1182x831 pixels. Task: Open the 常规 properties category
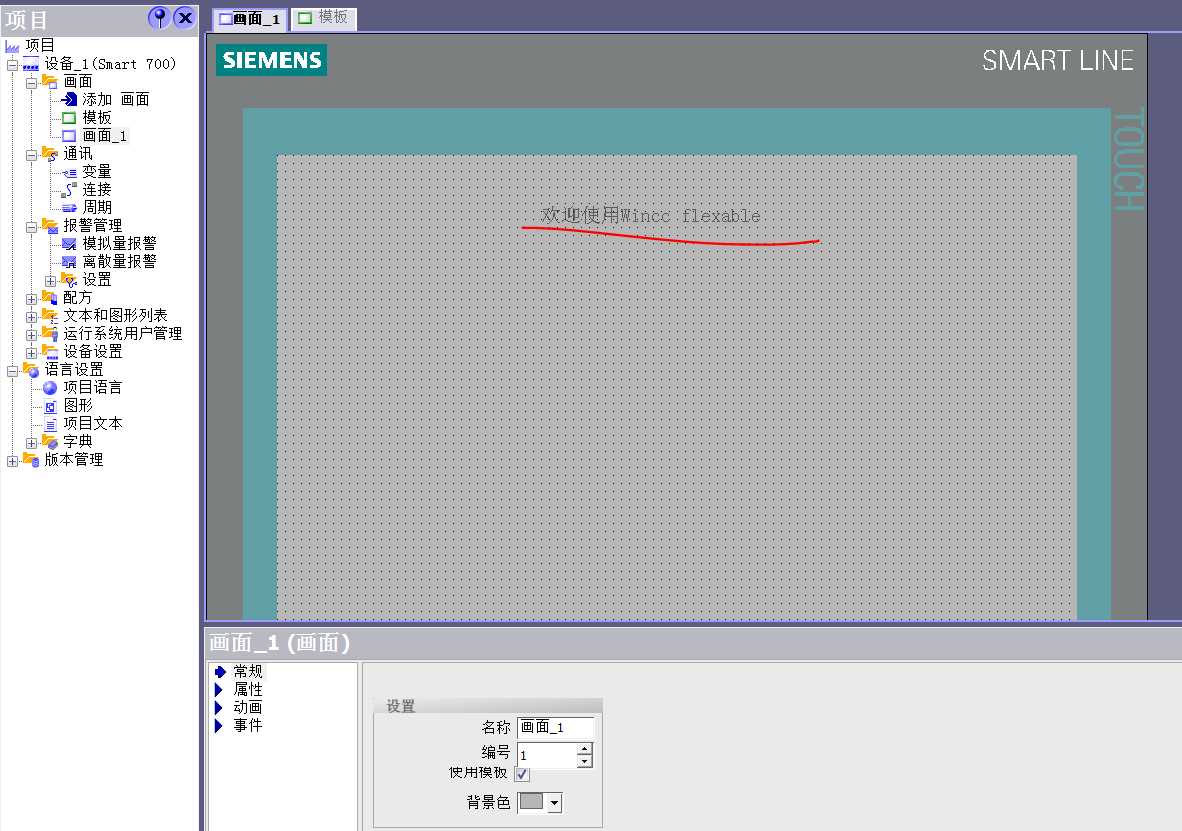[247, 671]
